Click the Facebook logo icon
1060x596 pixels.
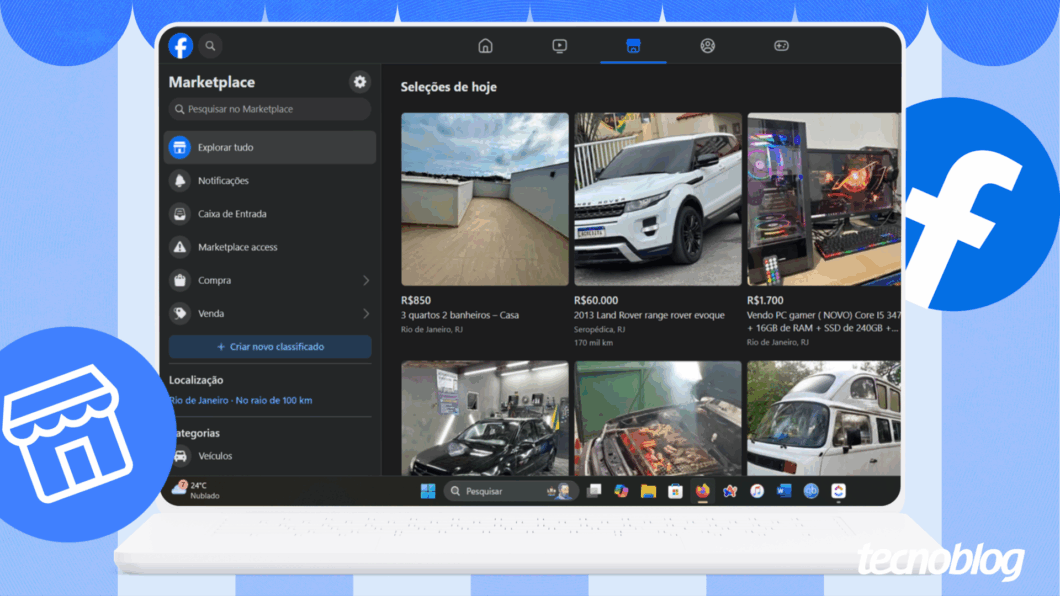click(180, 46)
